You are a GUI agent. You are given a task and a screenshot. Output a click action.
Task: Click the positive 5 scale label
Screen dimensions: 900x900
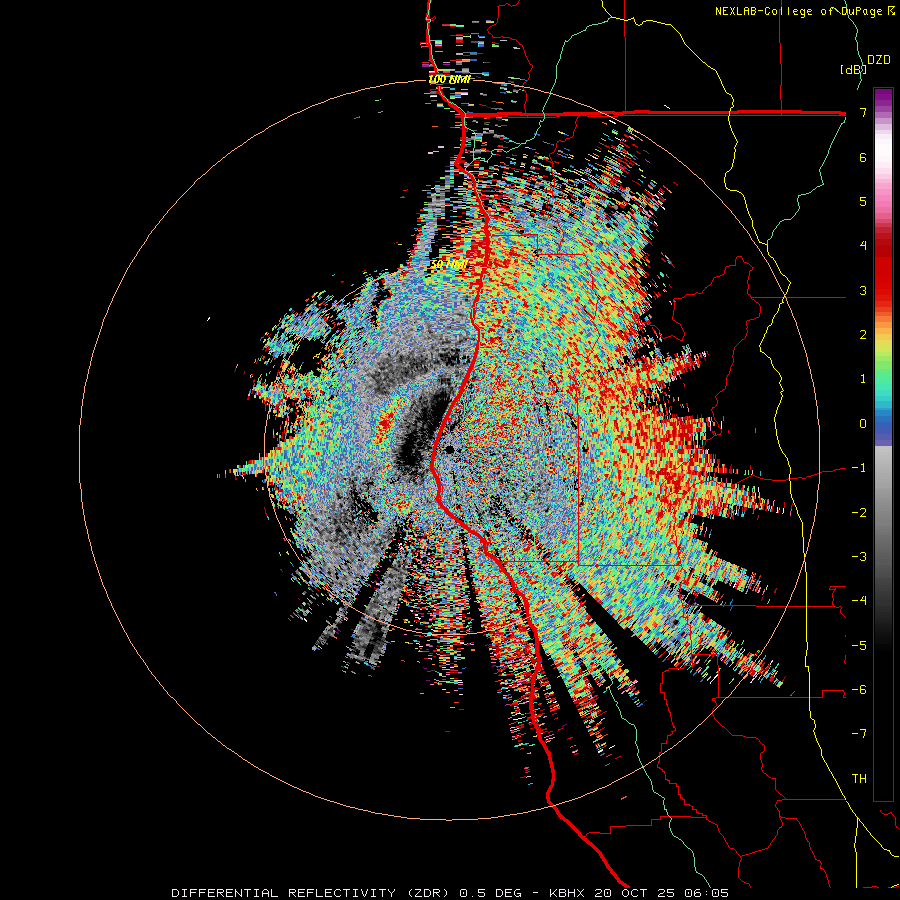(863, 201)
